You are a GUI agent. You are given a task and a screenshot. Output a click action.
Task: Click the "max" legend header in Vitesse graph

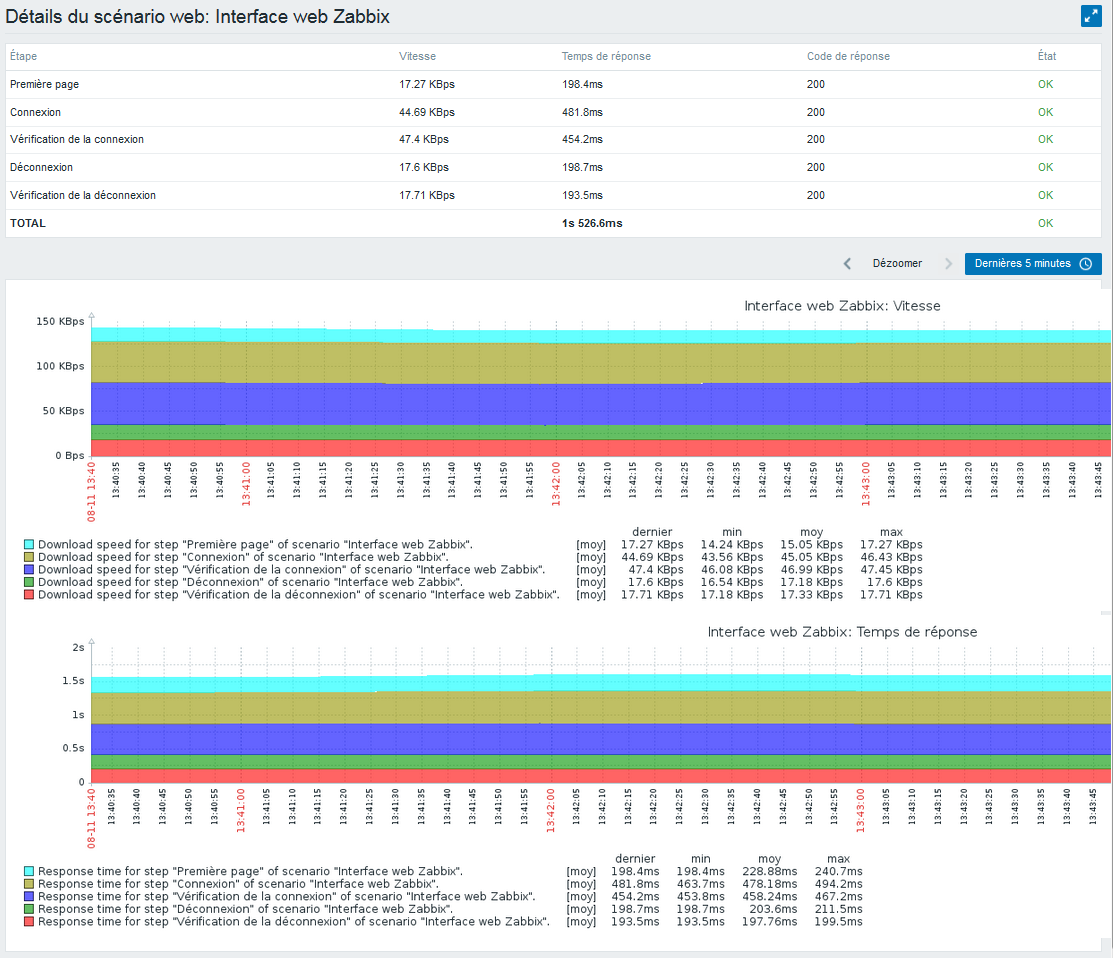[892, 532]
